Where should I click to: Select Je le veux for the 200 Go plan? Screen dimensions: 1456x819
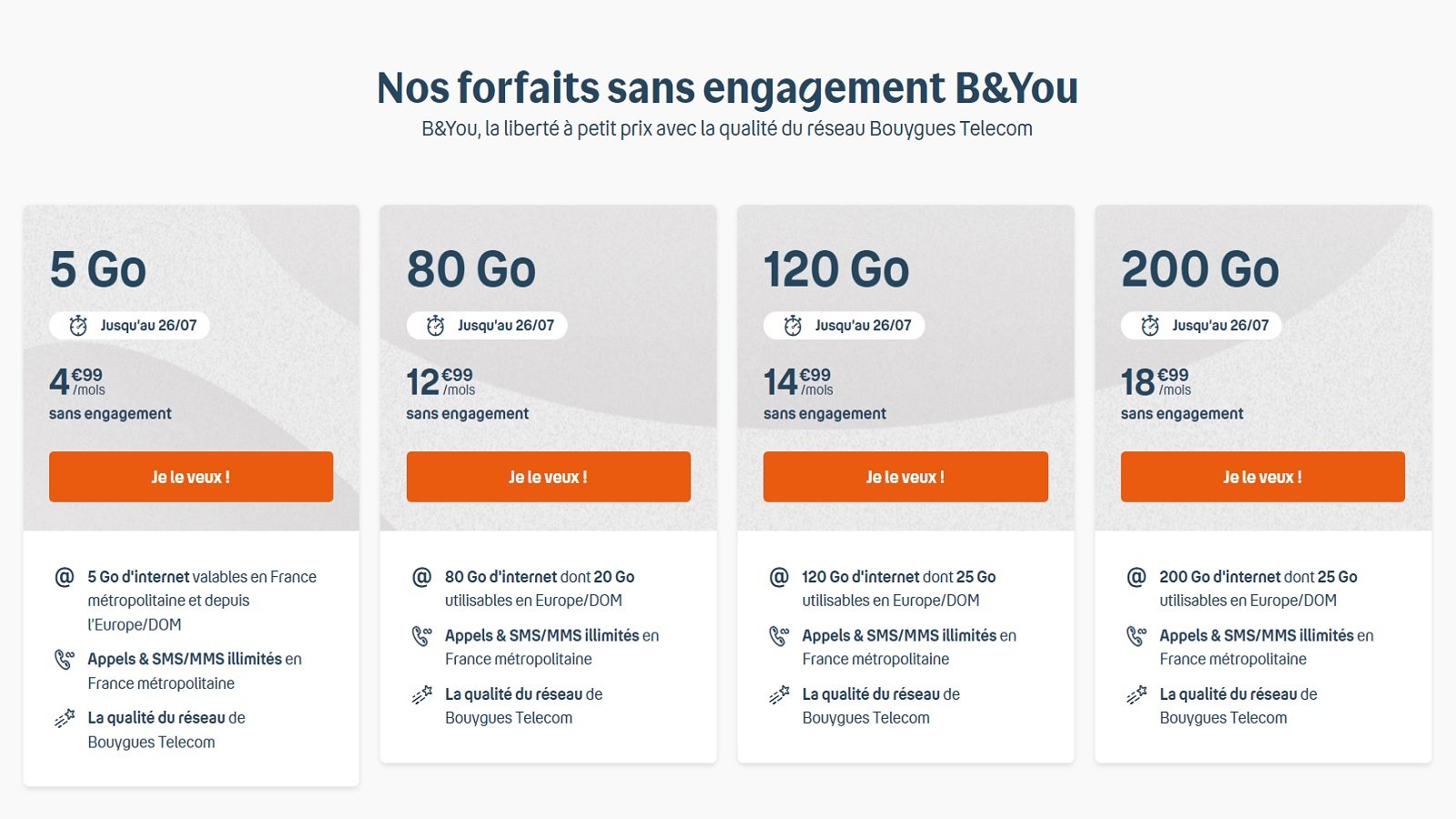(1261, 476)
